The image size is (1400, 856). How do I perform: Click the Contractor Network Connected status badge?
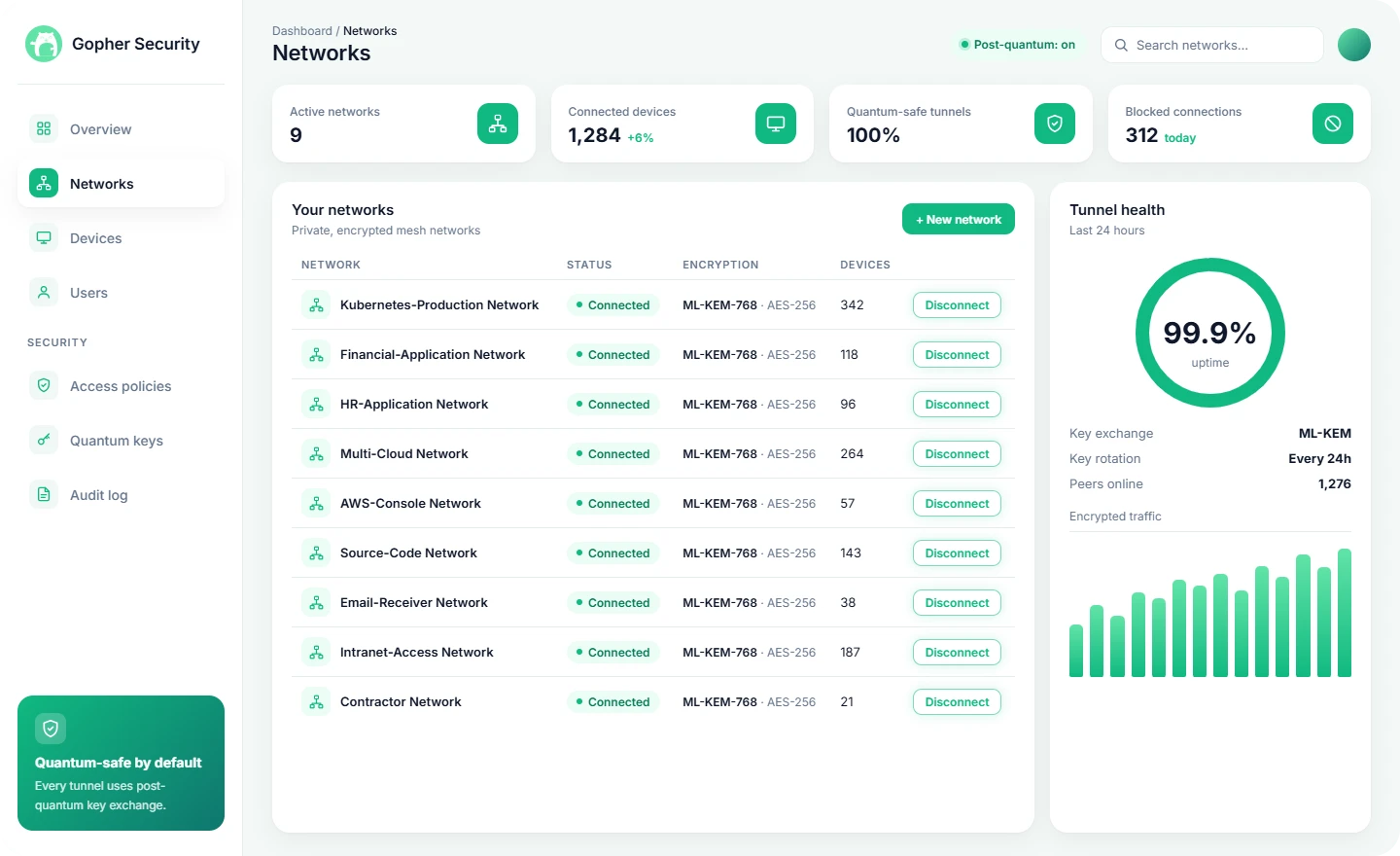(x=612, y=701)
